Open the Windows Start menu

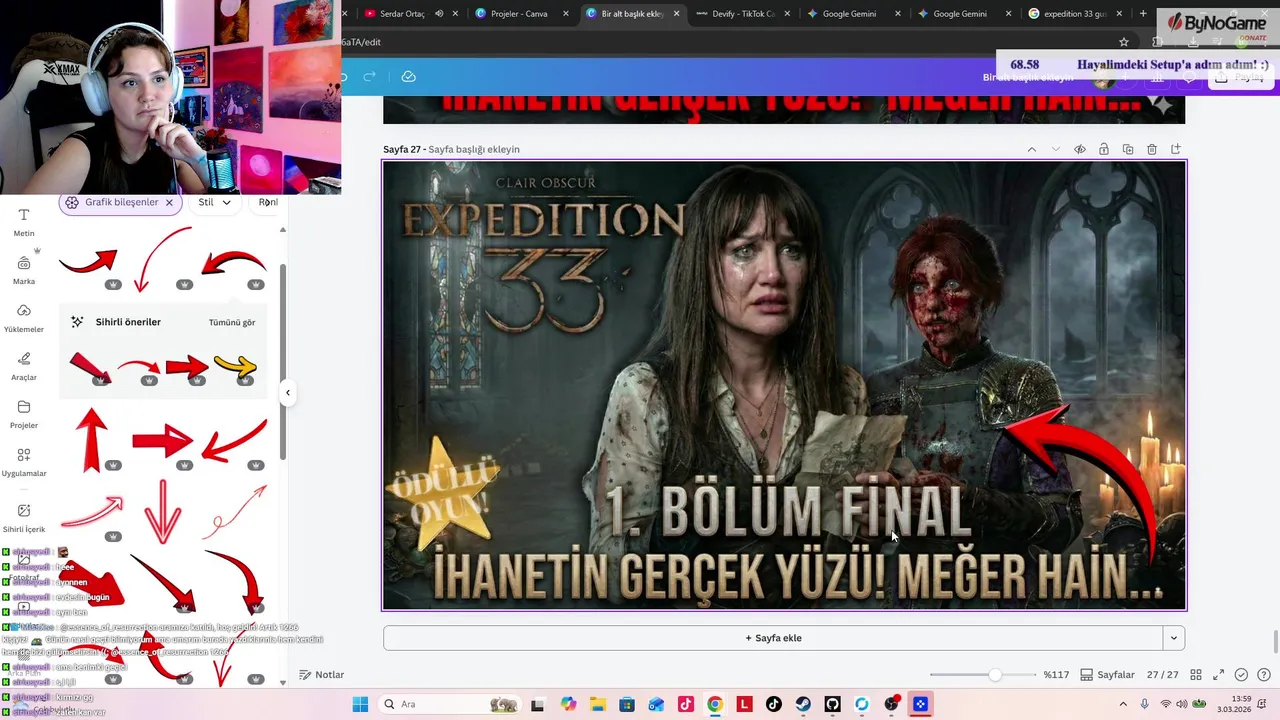360,704
